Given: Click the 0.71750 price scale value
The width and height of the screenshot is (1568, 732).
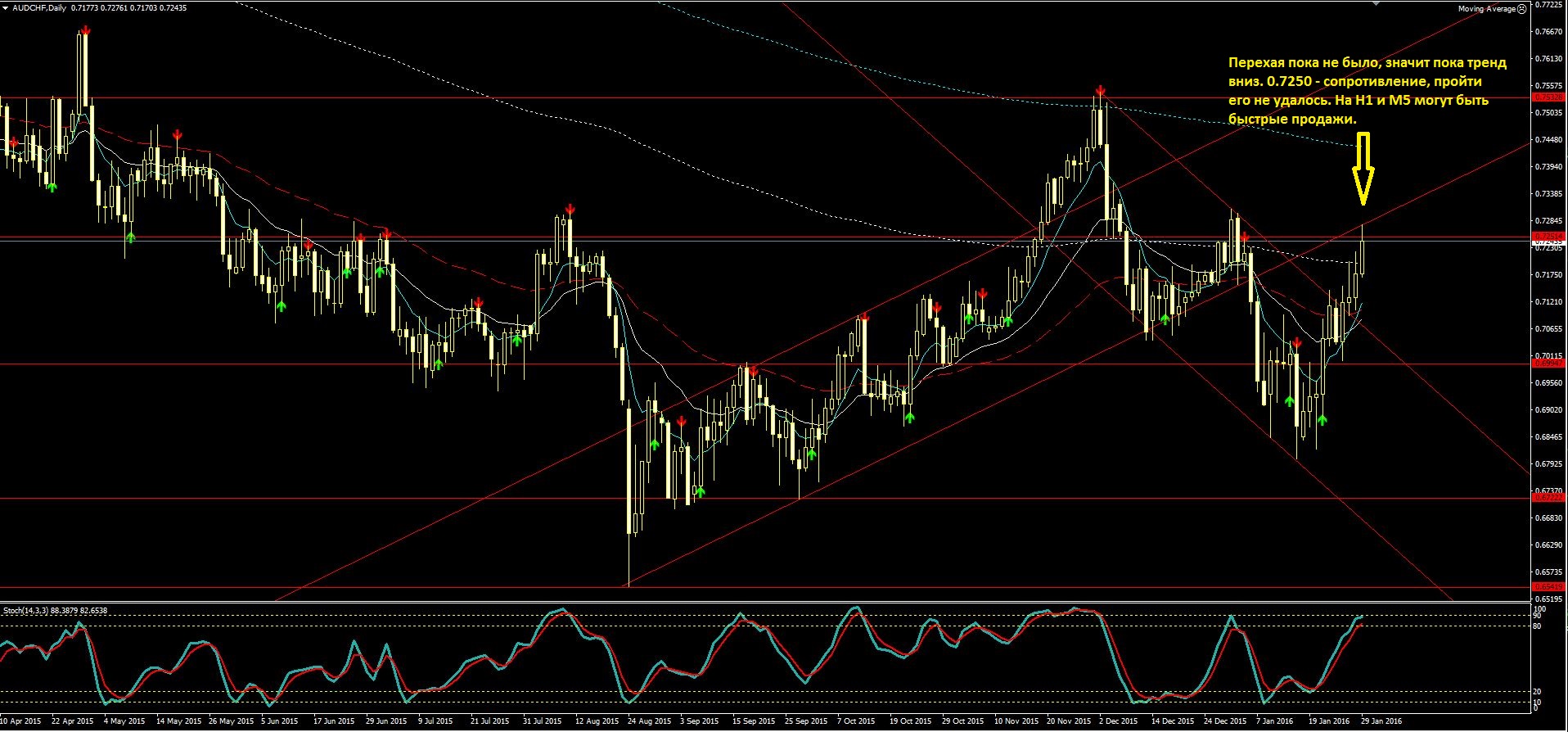Looking at the screenshot, I should click(x=1548, y=275).
